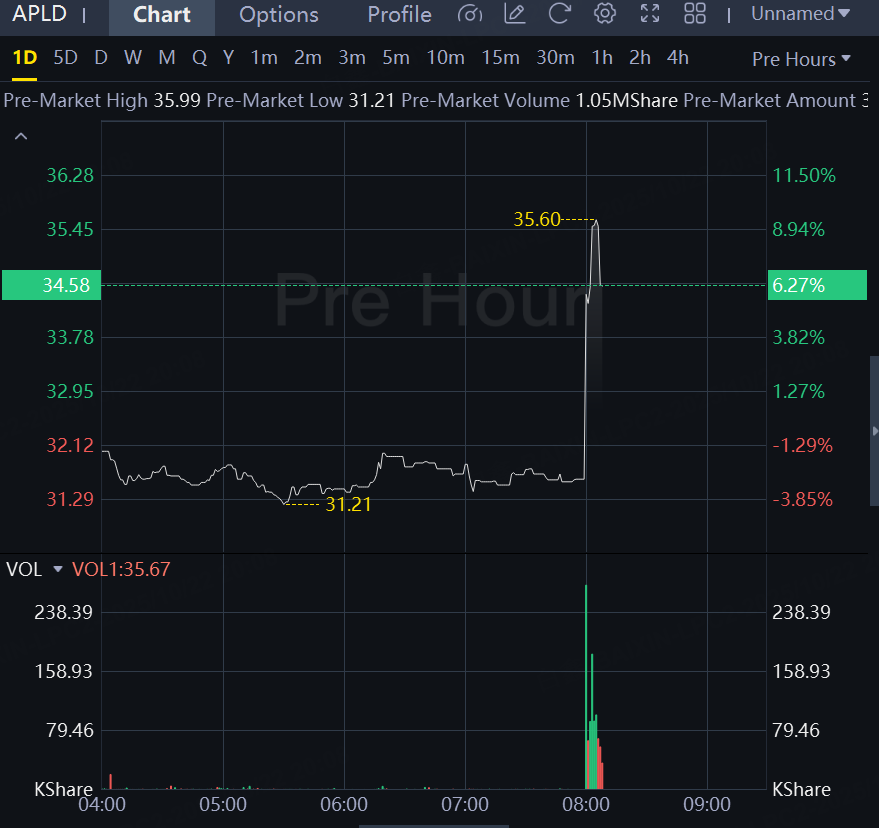This screenshot has width=879, height=828.
Task: Select the drawing pencil tool icon
Action: [514, 14]
